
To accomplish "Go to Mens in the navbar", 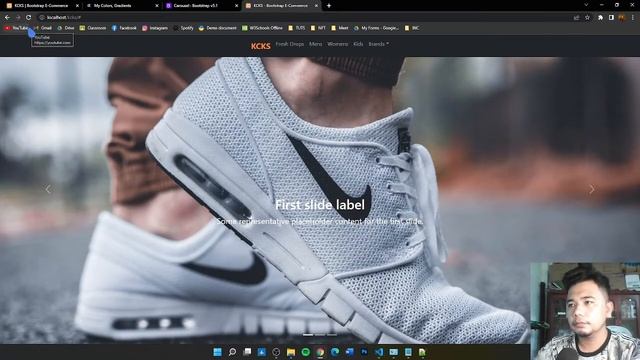I will point(316,44).
